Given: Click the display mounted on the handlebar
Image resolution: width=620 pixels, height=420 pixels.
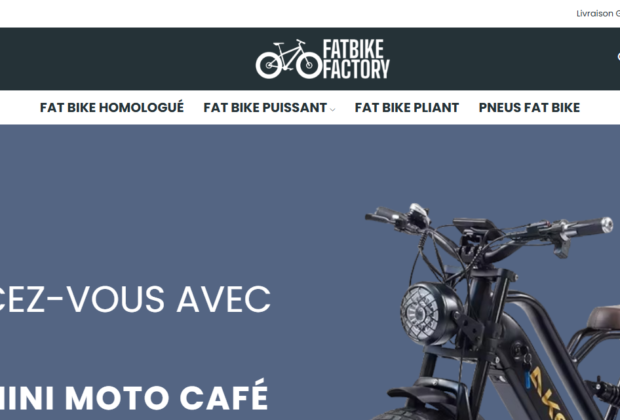Looking at the screenshot, I should tap(476, 226).
